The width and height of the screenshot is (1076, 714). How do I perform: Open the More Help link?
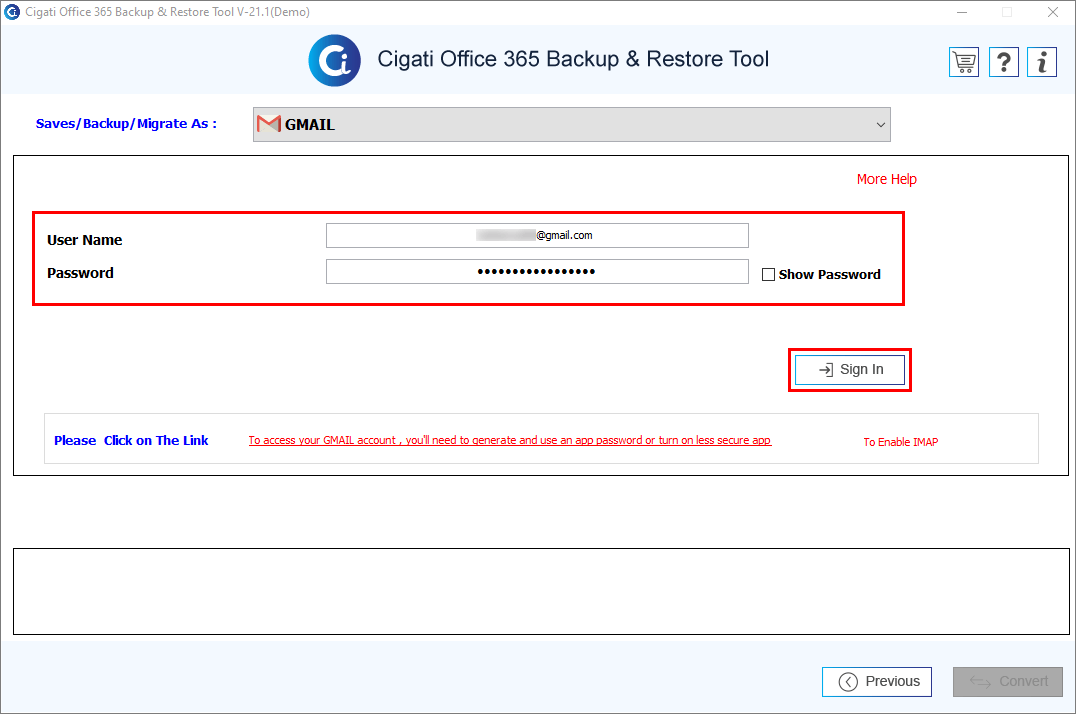click(x=887, y=179)
